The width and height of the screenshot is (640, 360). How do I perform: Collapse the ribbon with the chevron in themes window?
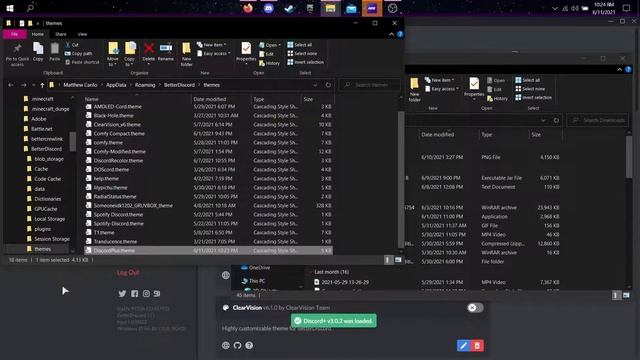pyautogui.click(x=391, y=34)
